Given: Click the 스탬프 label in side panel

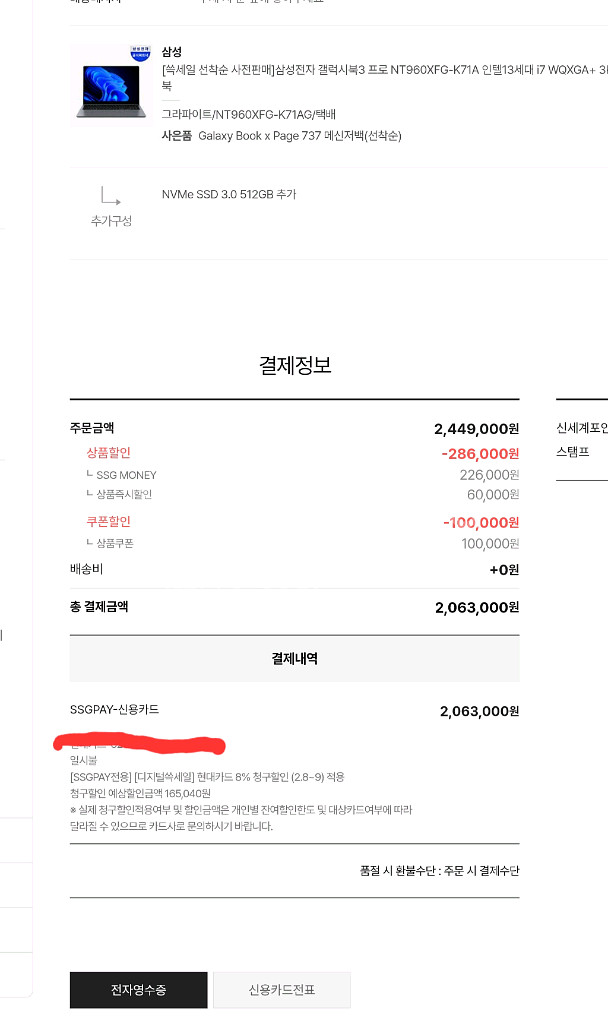Looking at the screenshot, I should (x=573, y=451).
